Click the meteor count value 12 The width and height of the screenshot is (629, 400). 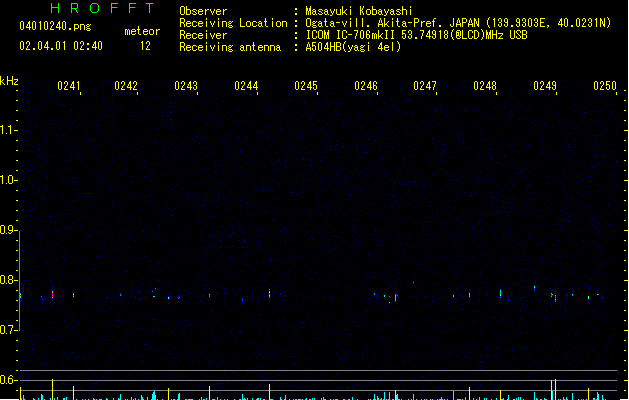[145, 46]
